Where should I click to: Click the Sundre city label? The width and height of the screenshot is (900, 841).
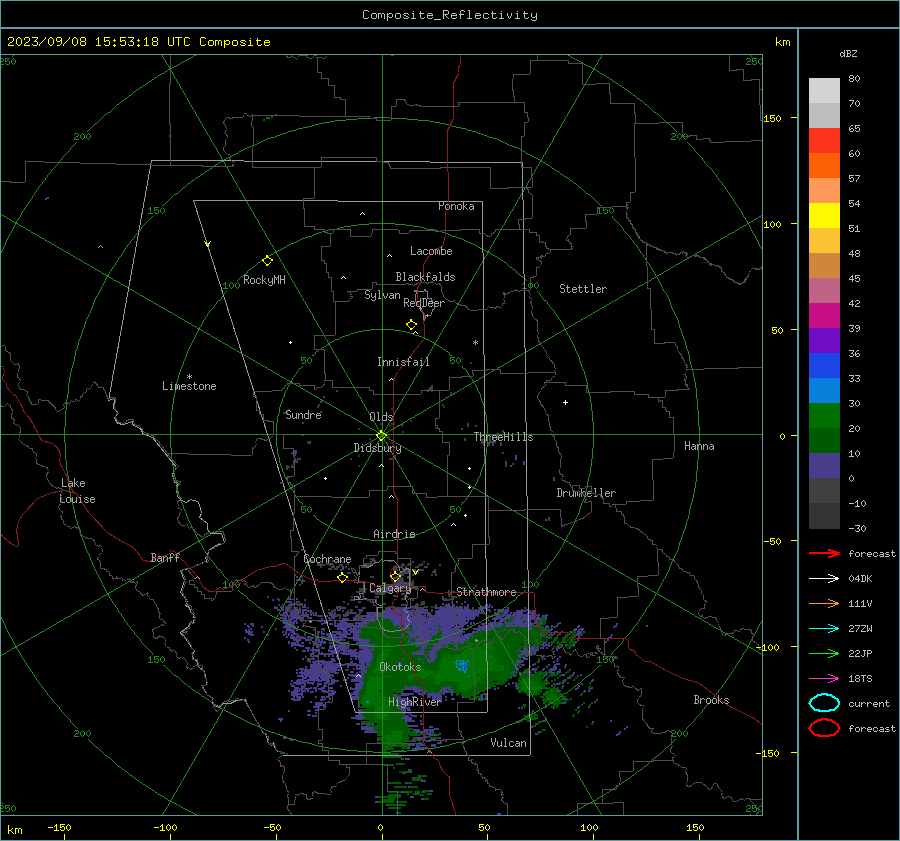(303, 414)
